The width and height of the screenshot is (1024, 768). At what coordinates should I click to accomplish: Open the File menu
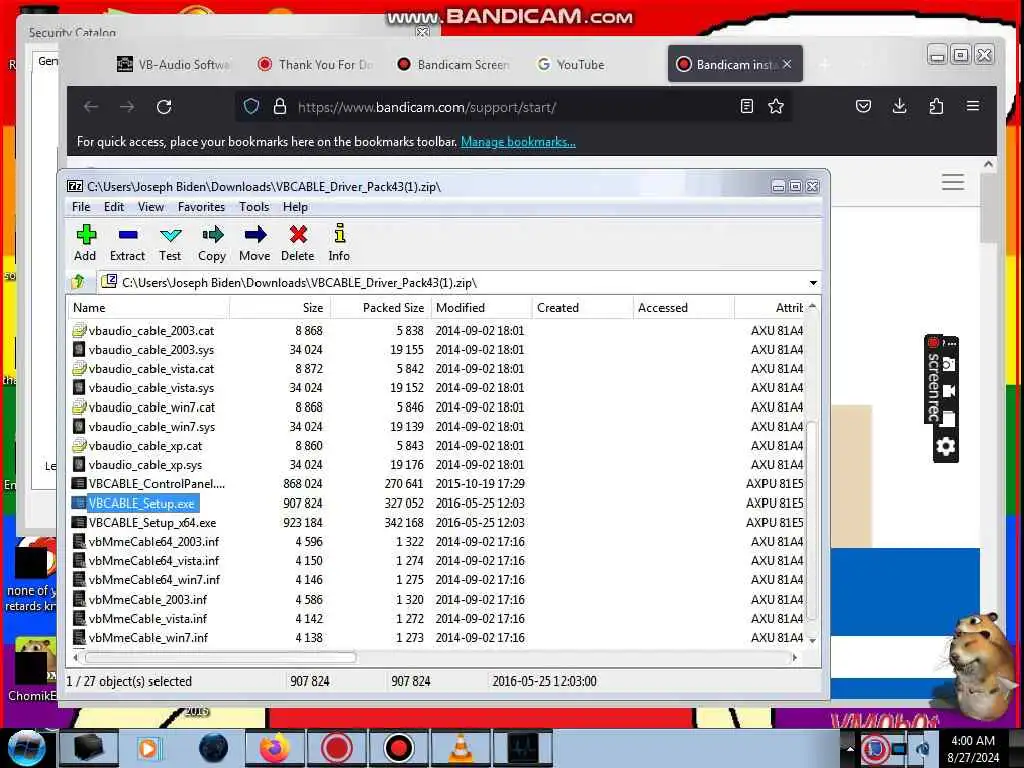coord(81,206)
